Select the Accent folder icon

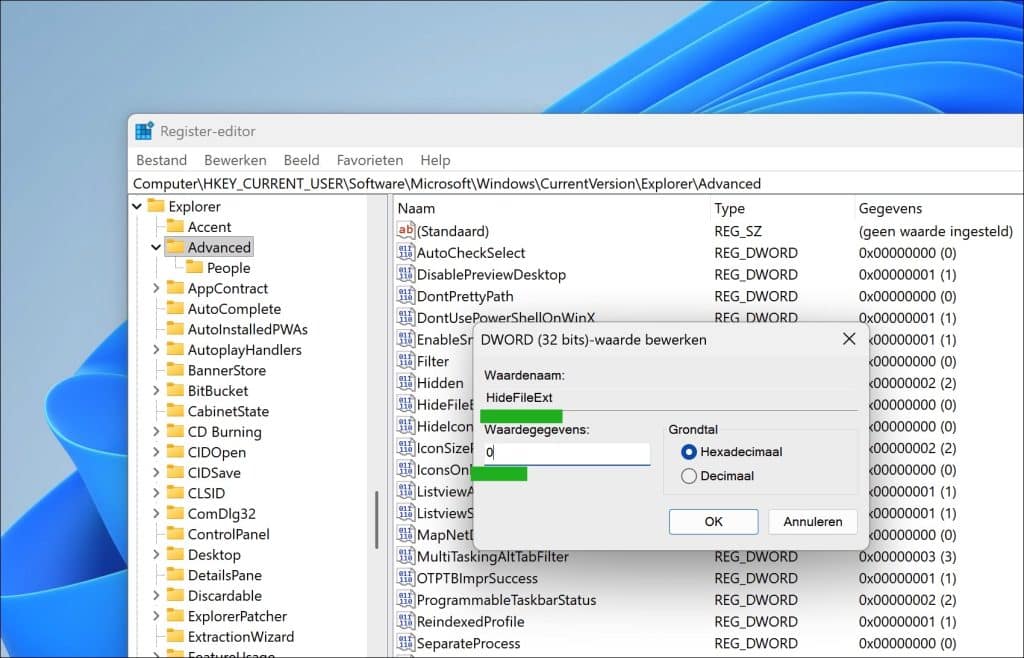click(175, 226)
